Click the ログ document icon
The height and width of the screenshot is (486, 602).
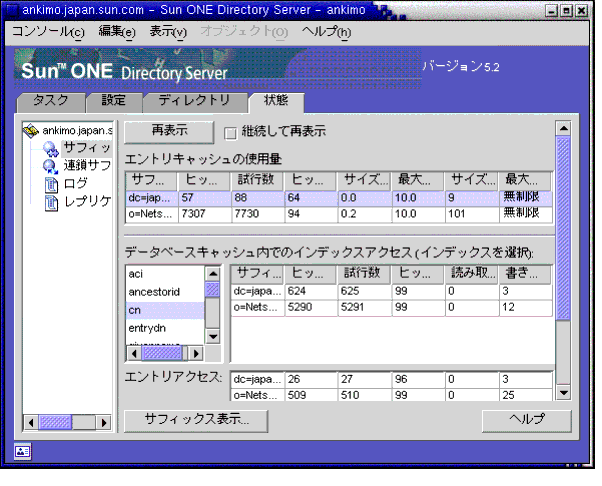click(51, 185)
